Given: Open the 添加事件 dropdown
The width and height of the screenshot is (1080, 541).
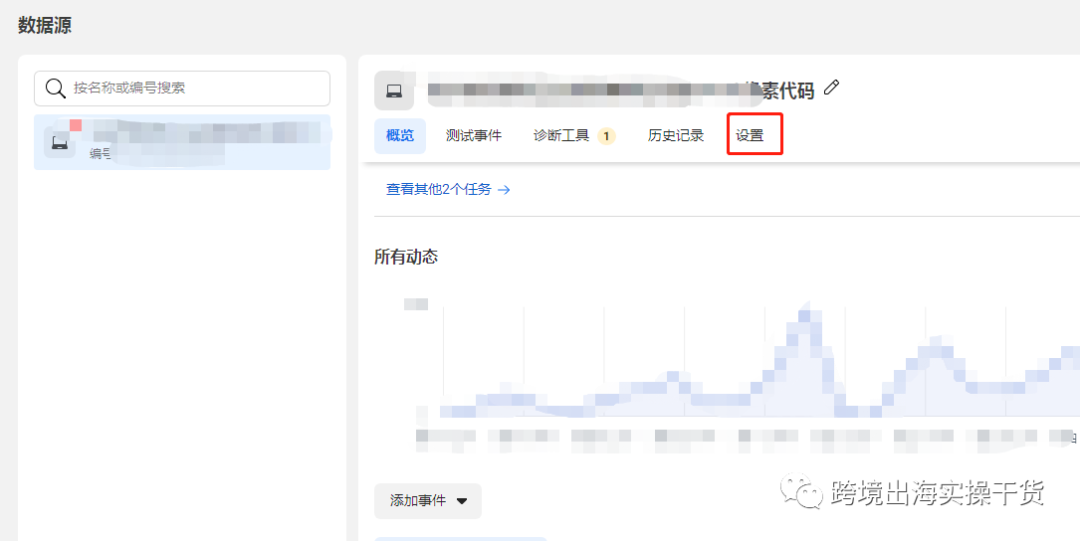Looking at the screenshot, I should pyautogui.click(x=428, y=501).
